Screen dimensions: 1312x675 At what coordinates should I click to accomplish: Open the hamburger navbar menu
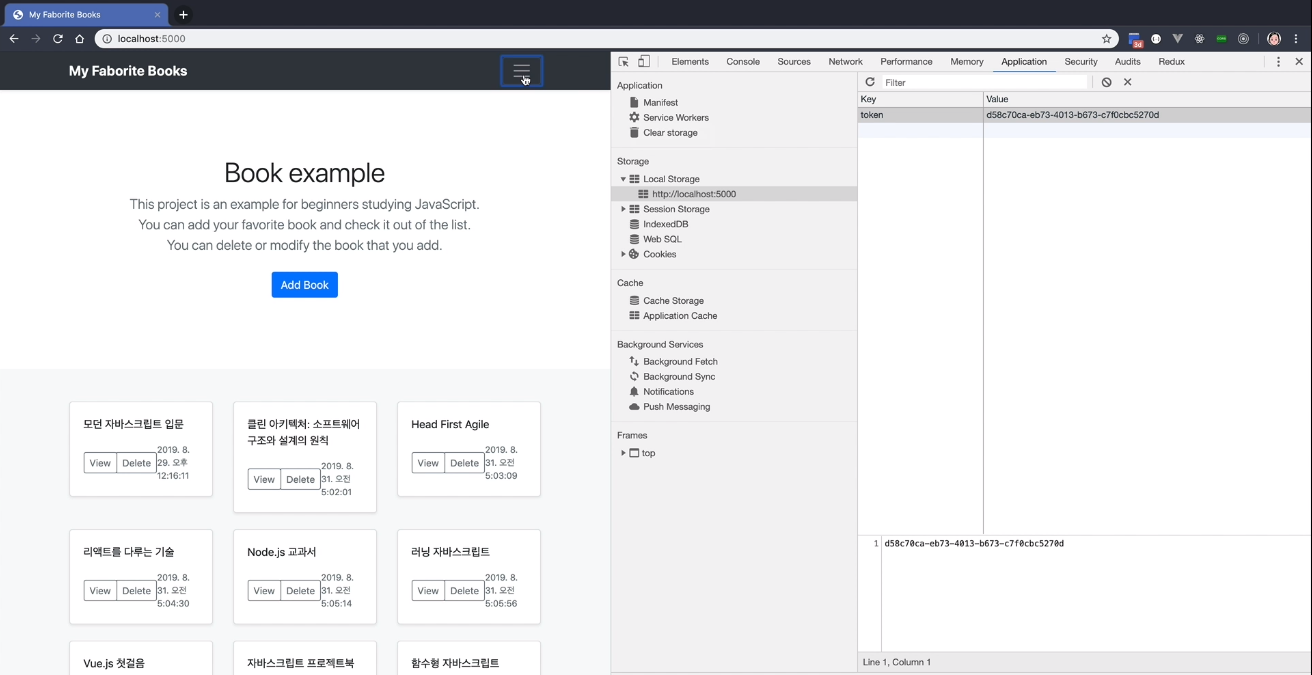tap(521, 71)
